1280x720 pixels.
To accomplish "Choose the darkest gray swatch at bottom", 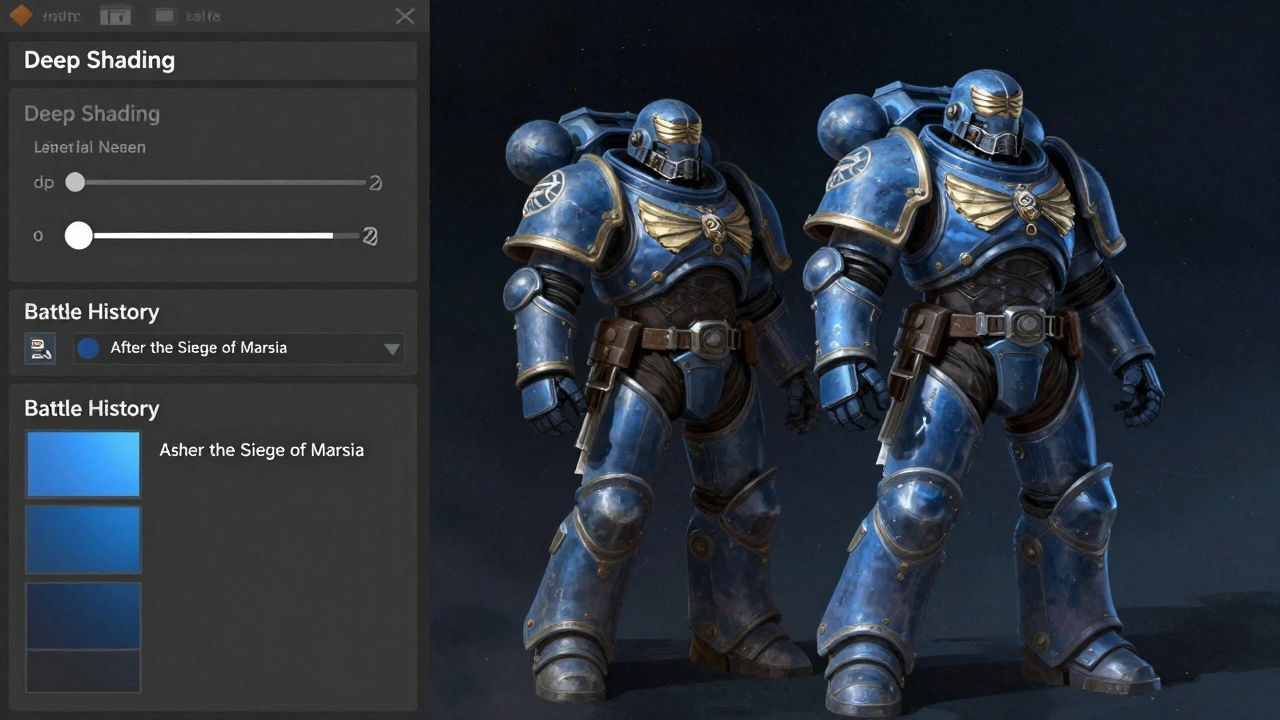I will point(83,671).
